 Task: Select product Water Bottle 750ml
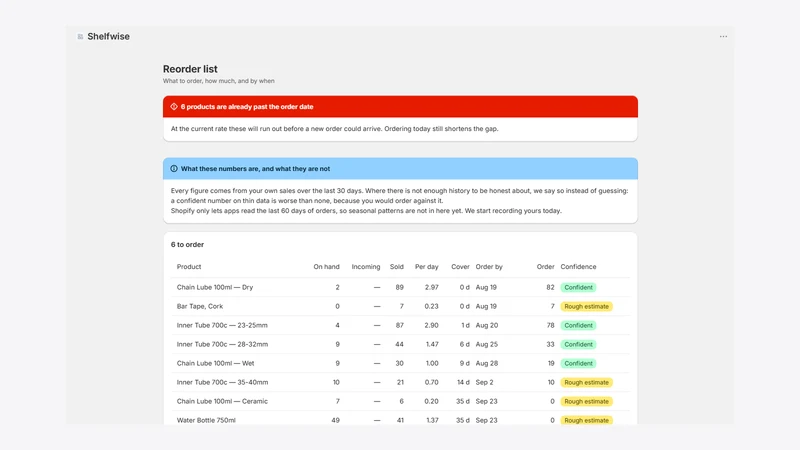pos(206,420)
